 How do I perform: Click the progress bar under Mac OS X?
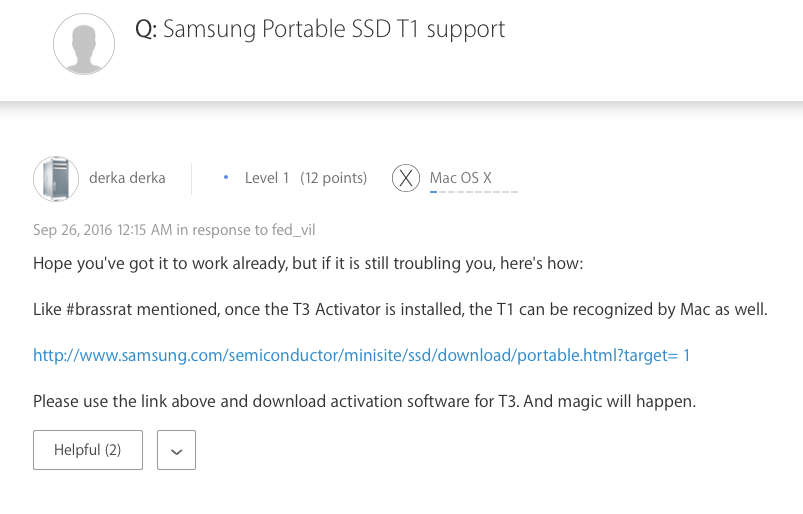click(473, 191)
